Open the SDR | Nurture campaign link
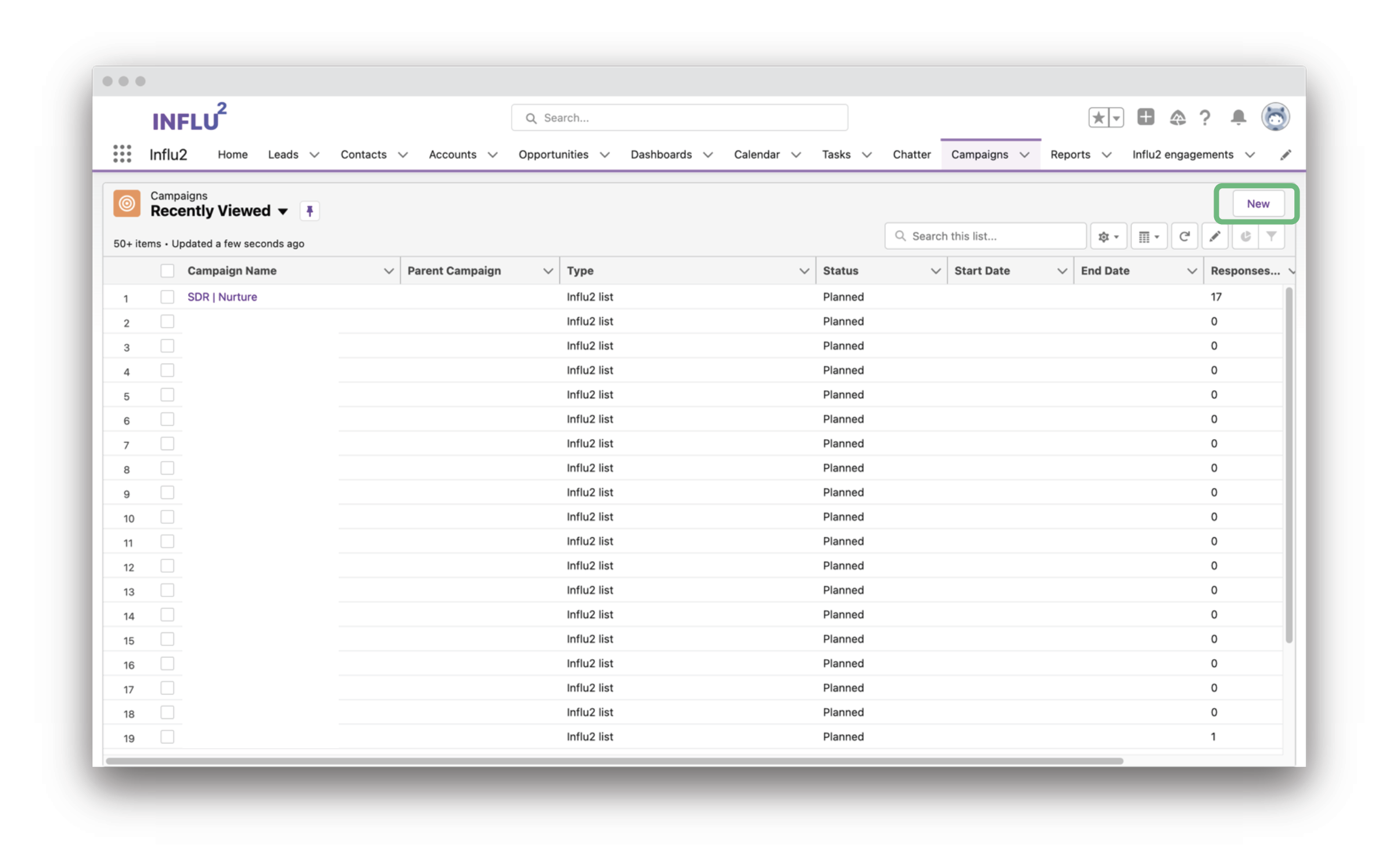The width and height of the screenshot is (1400, 848). coord(222,297)
